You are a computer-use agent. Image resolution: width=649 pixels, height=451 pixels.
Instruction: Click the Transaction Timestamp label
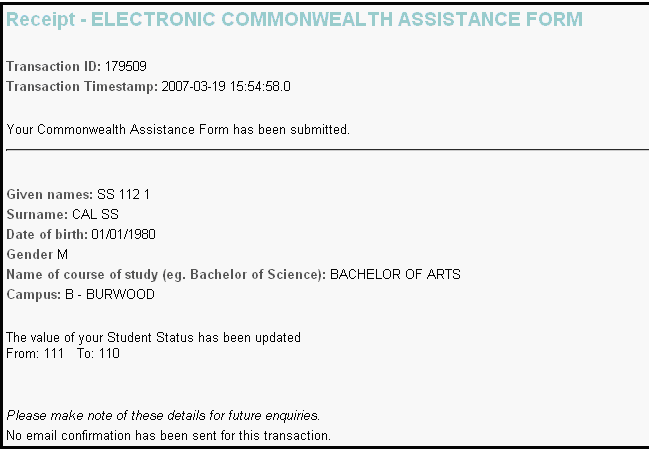pos(81,87)
